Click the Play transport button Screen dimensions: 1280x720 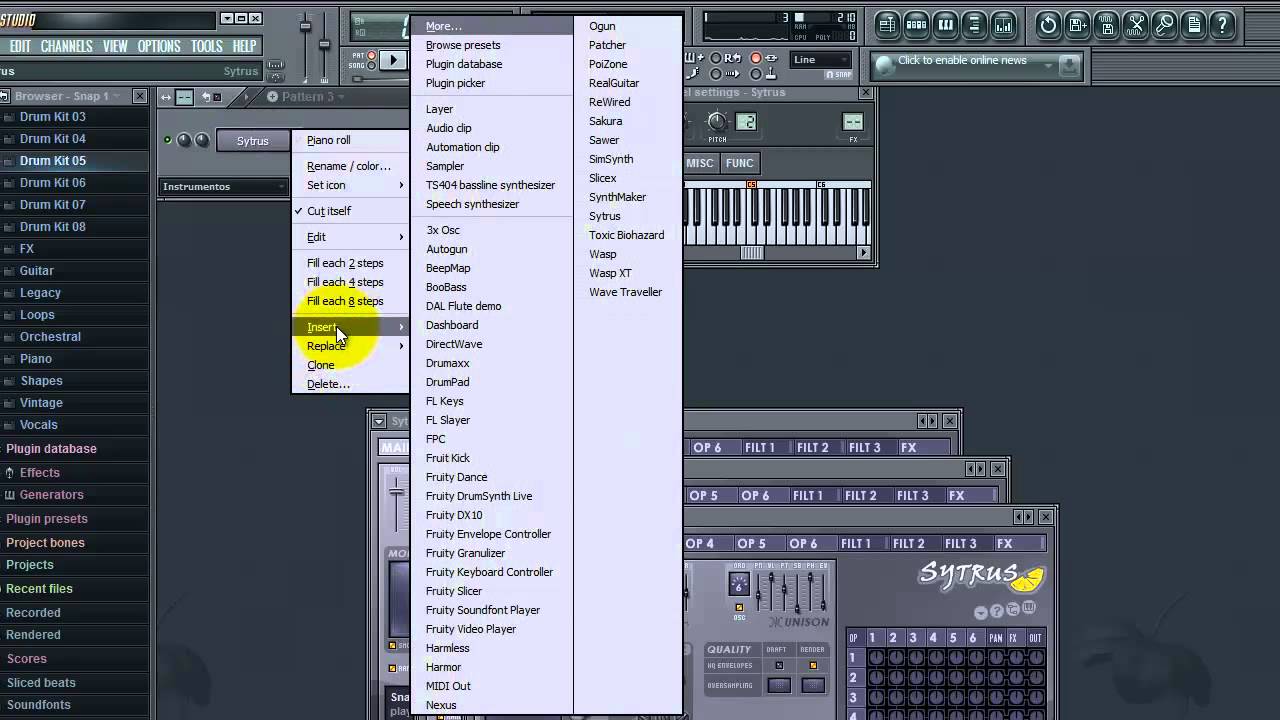(x=393, y=60)
